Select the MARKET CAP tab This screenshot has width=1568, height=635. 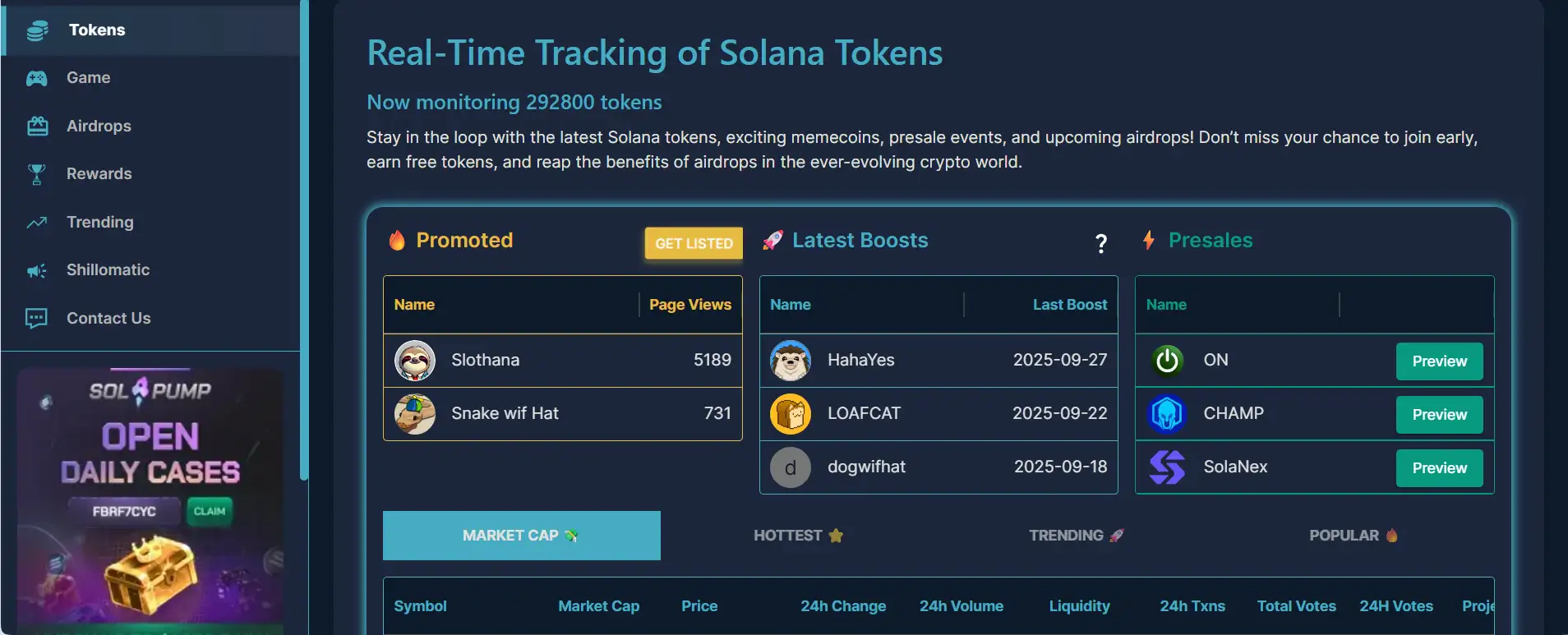521,536
